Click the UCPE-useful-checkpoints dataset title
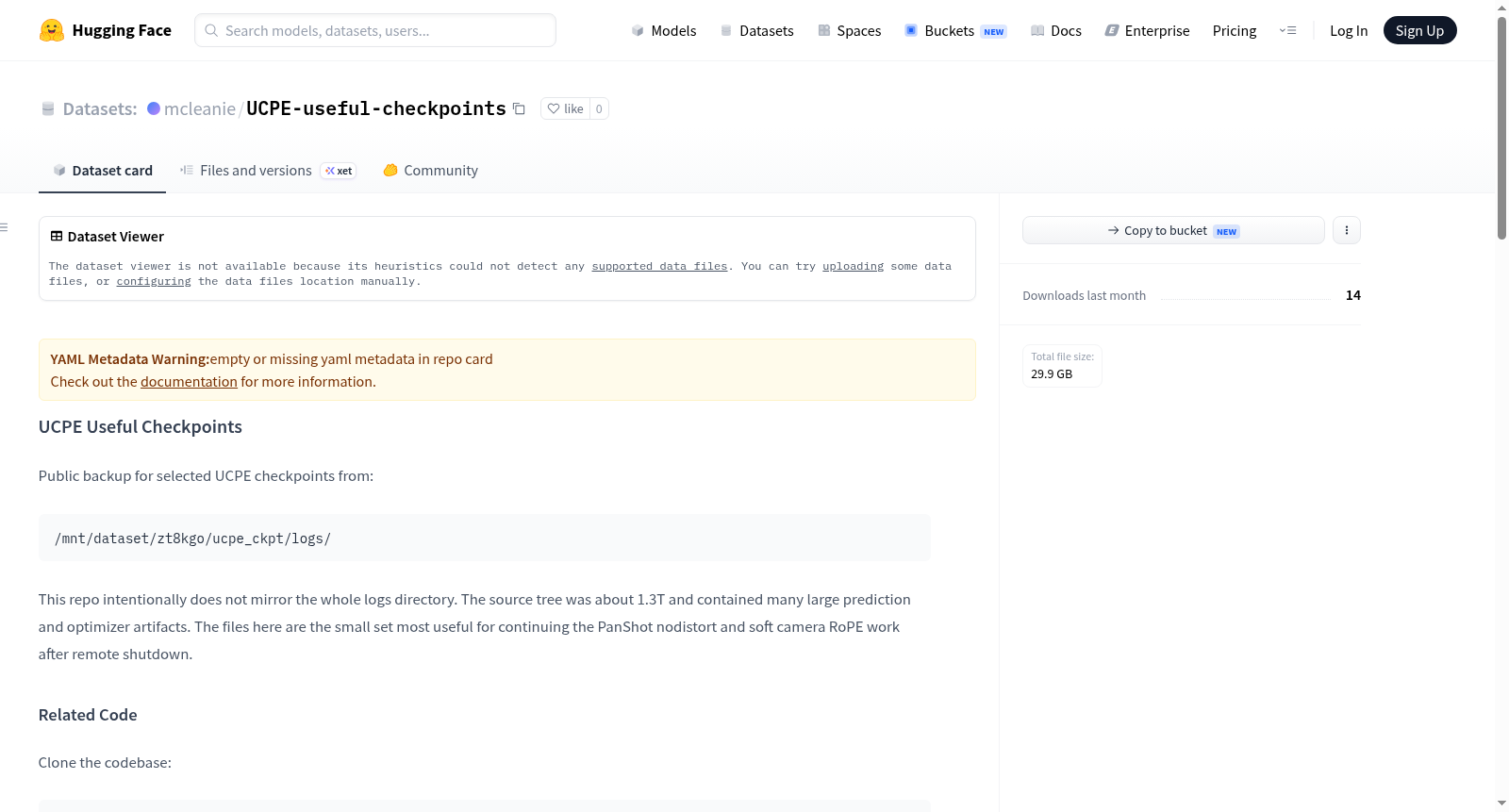Image resolution: width=1509 pixels, height=812 pixels. point(376,108)
